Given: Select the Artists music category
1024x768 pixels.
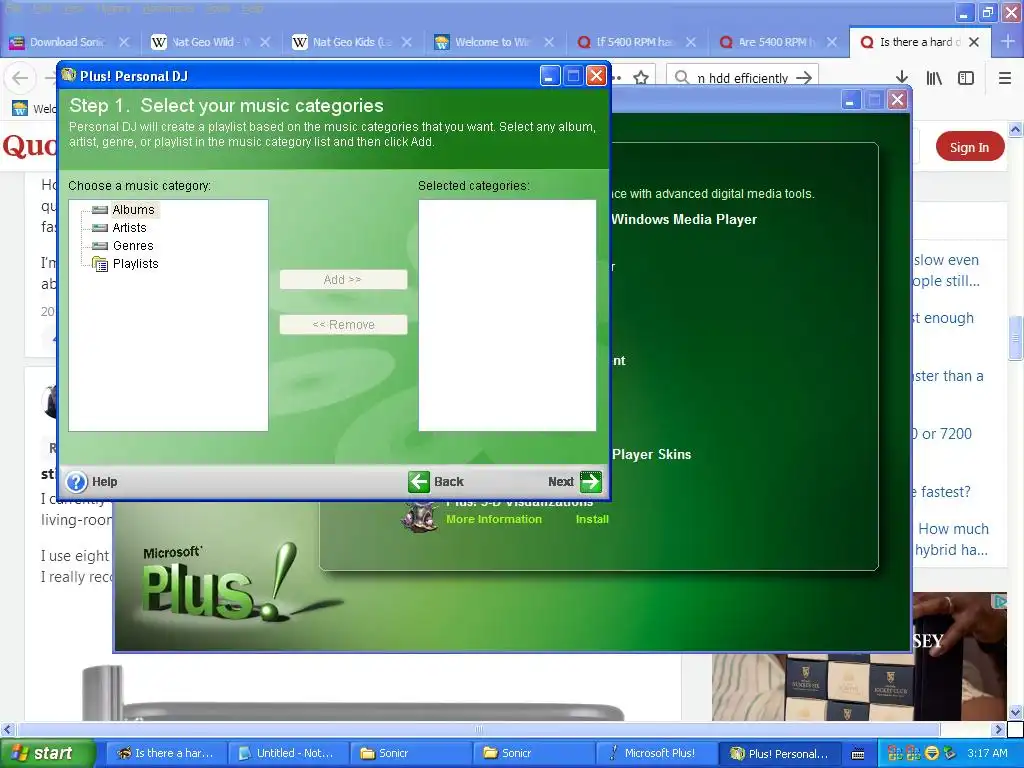Looking at the screenshot, I should click(x=129, y=228).
